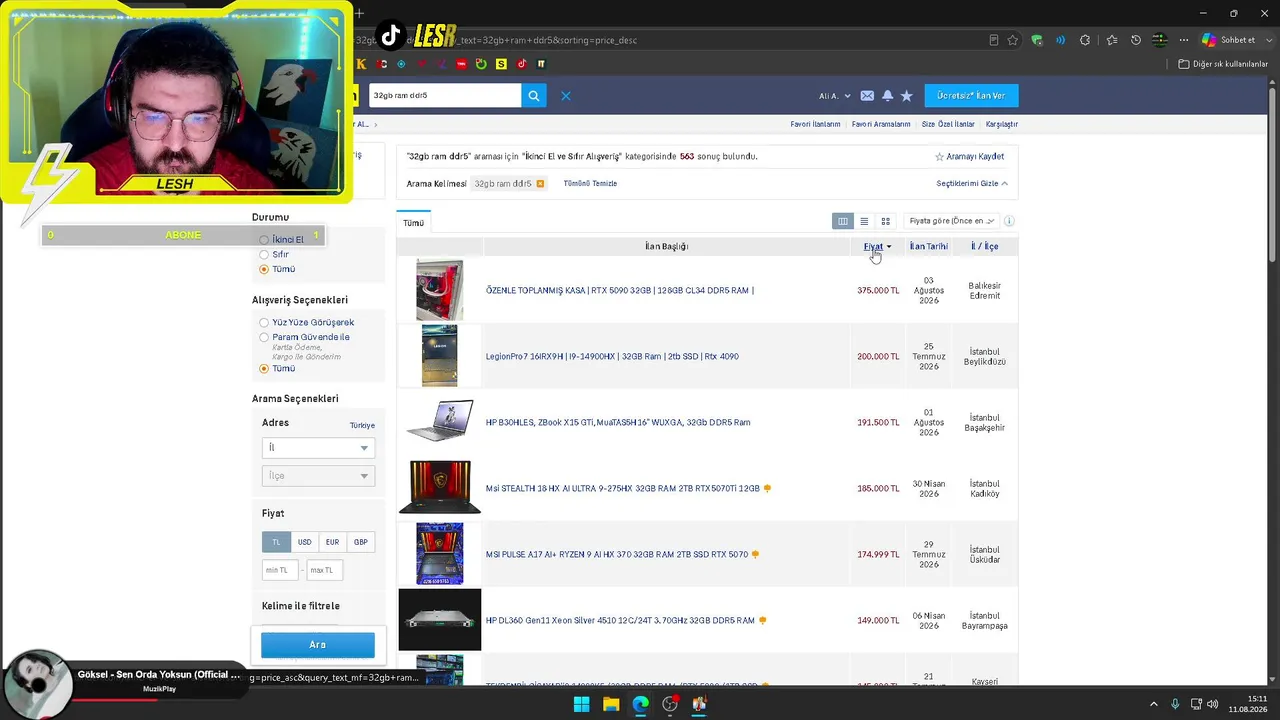Open 'Diğer sık kullanılanlar' bookmarks folder
The width and height of the screenshot is (1280, 720).
[x=1223, y=64]
